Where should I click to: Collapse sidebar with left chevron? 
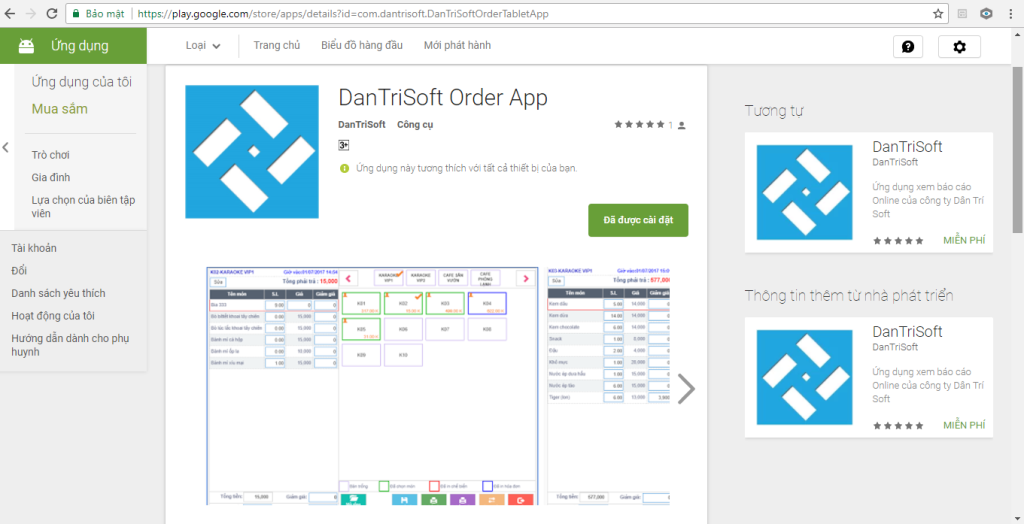(x=6, y=148)
